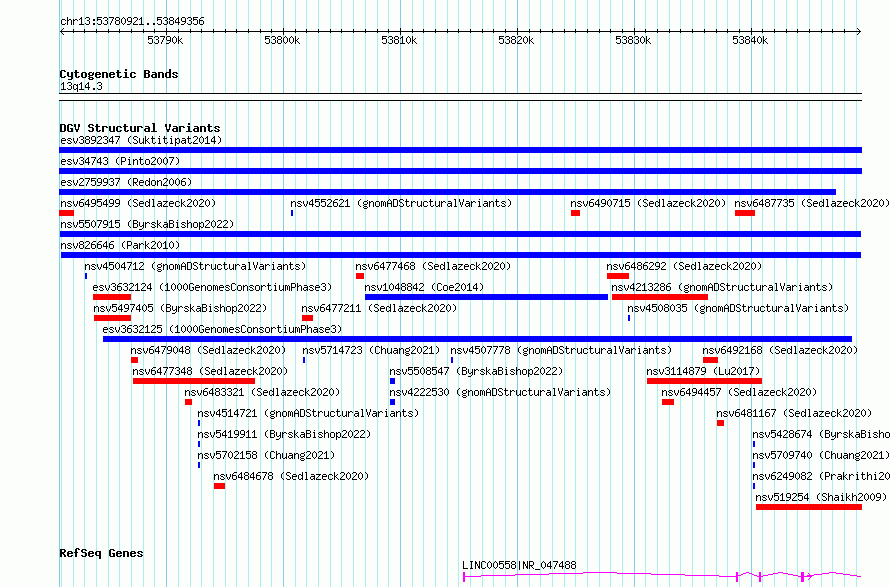This screenshot has width=890, height=587.
Task: Select nsv5702158 (Chuang2021) label
Action: click(x=266, y=455)
